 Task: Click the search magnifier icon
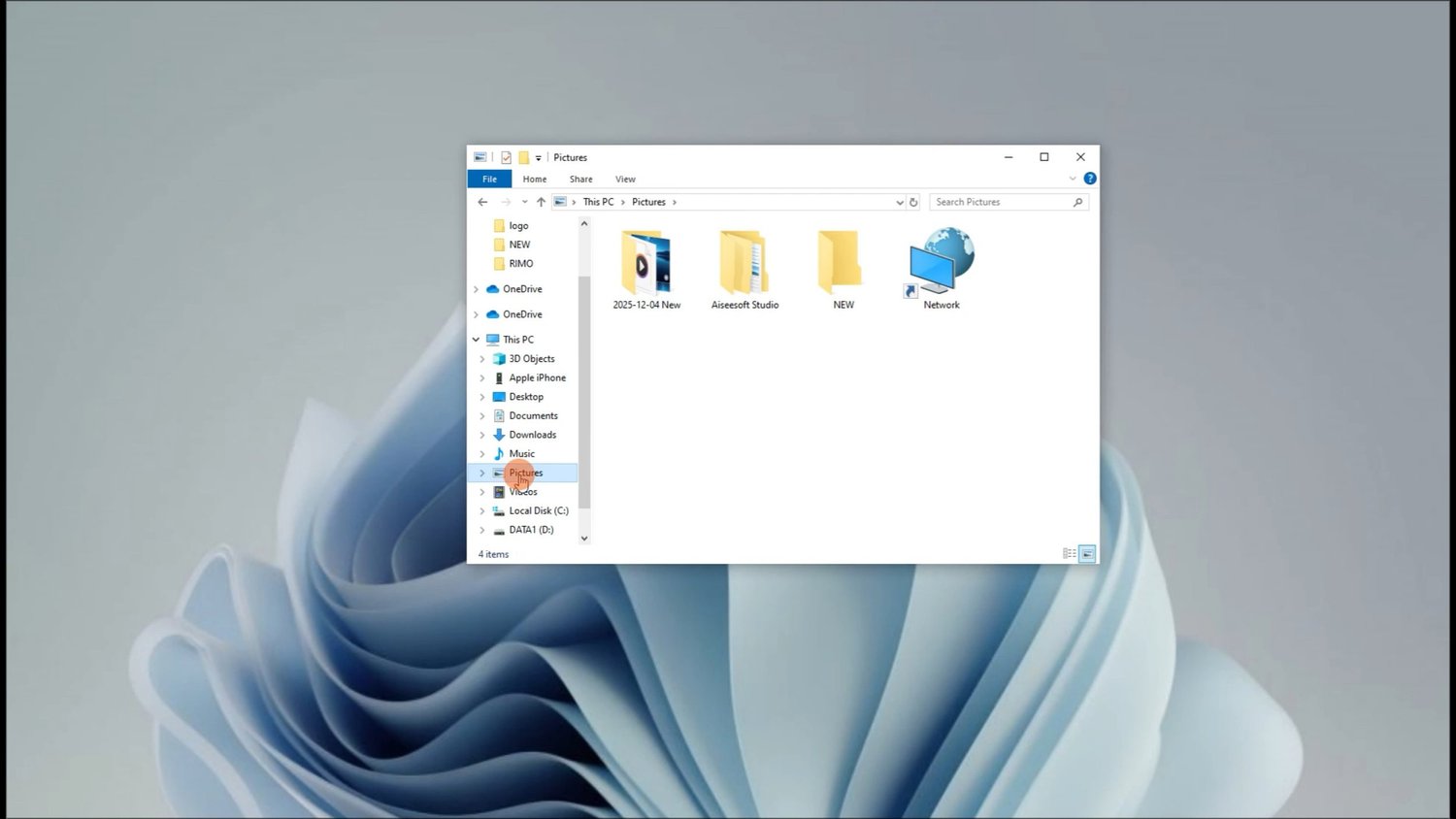tap(1077, 202)
